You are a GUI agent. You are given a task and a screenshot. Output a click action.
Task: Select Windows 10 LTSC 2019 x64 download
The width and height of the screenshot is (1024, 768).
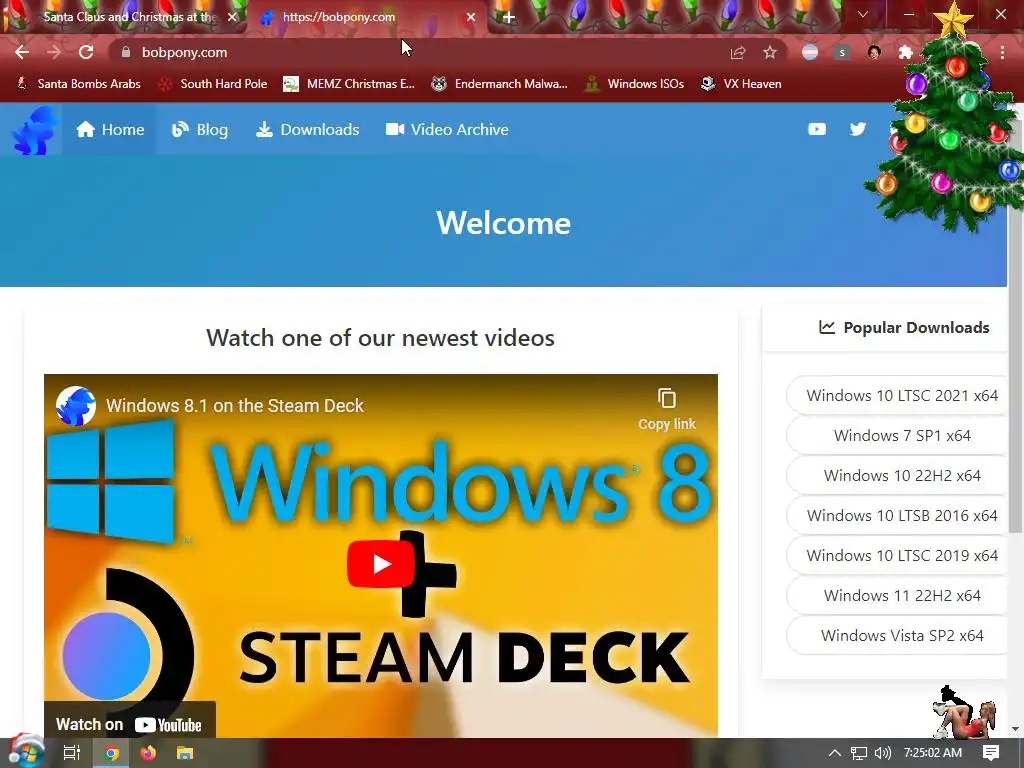tap(897, 555)
